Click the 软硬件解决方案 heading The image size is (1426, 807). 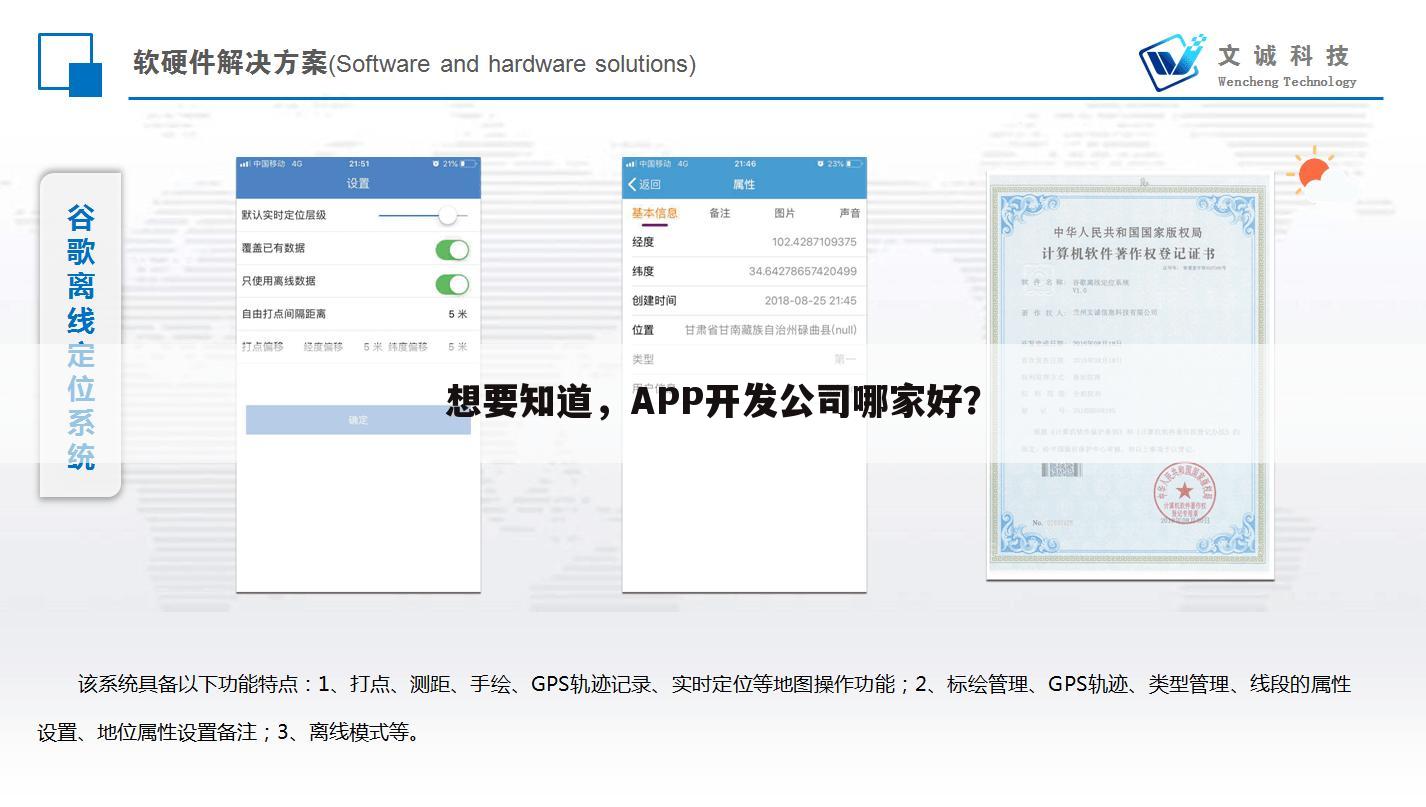point(230,63)
